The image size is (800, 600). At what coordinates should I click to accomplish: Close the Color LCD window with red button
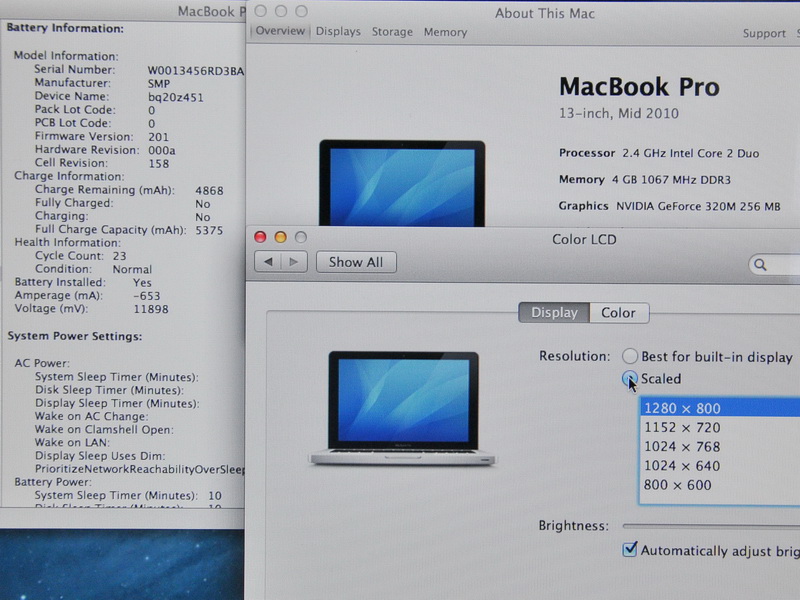(260, 237)
